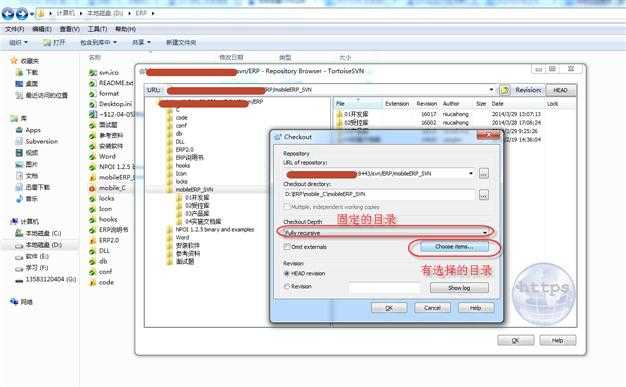Click the 03产品库 folder icon in repository tree
Viewport: 626px width, 387px height.
coord(180,214)
